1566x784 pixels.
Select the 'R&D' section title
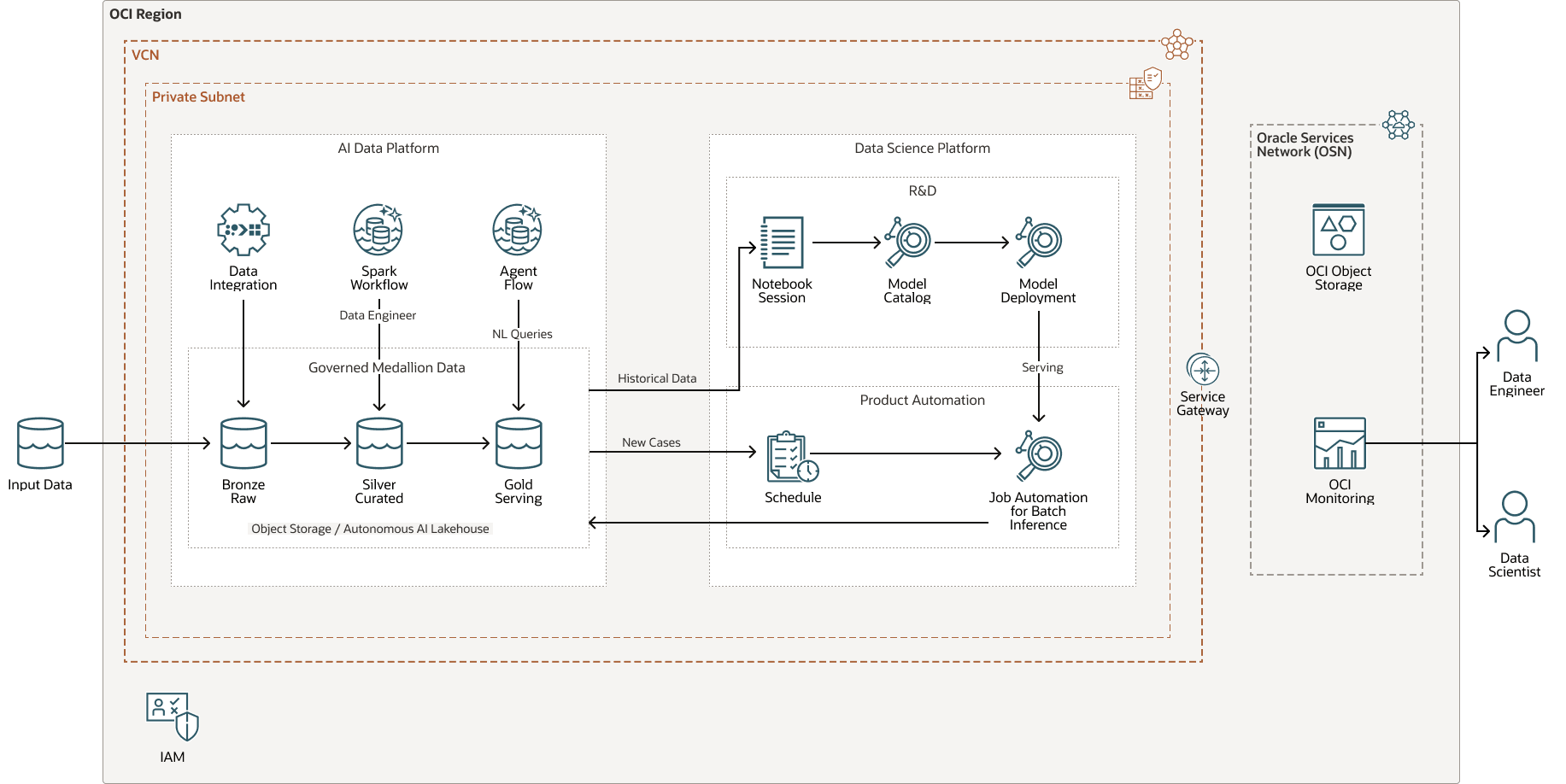[923, 190]
